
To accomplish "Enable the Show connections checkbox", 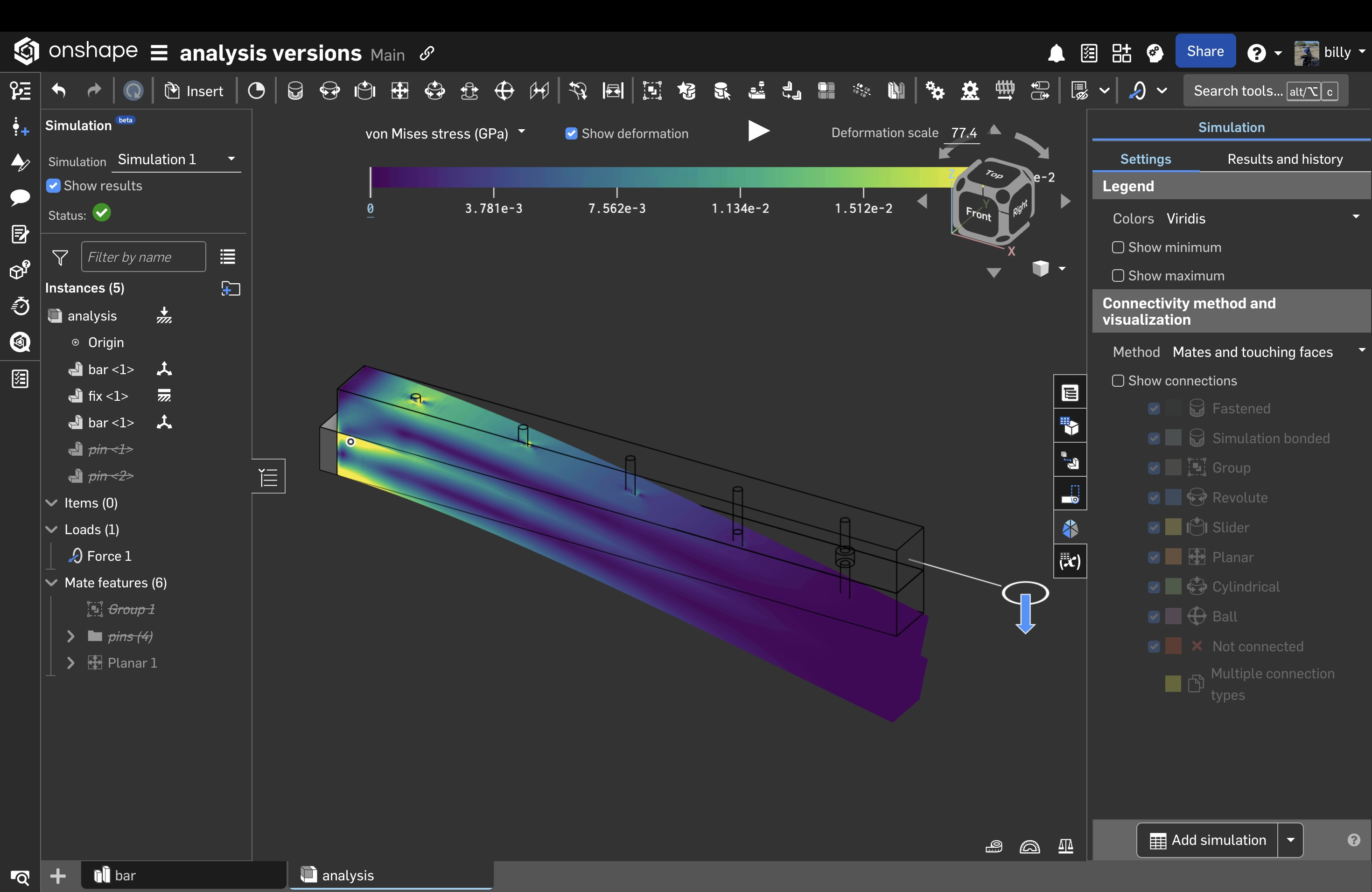I will tap(1118, 381).
